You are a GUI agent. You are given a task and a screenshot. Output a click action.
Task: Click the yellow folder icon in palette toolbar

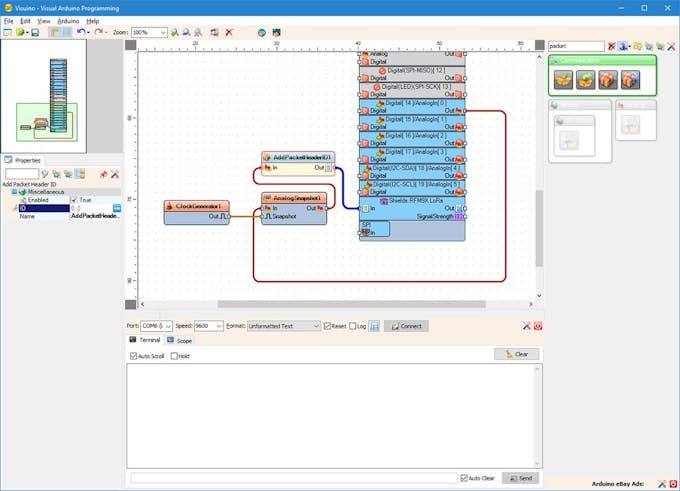pyautogui.click(x=638, y=46)
